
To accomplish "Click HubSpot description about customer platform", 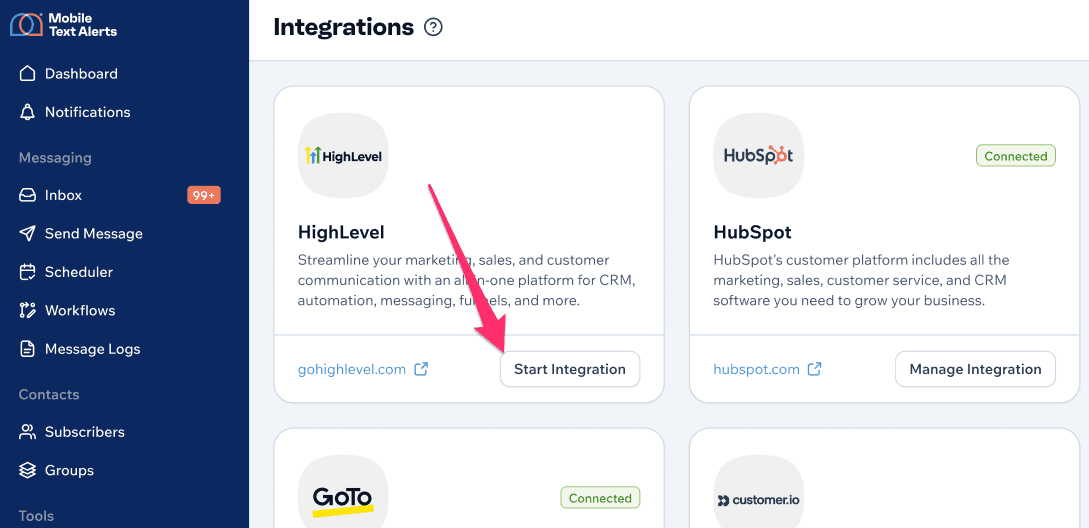I will pyautogui.click(x=861, y=281).
